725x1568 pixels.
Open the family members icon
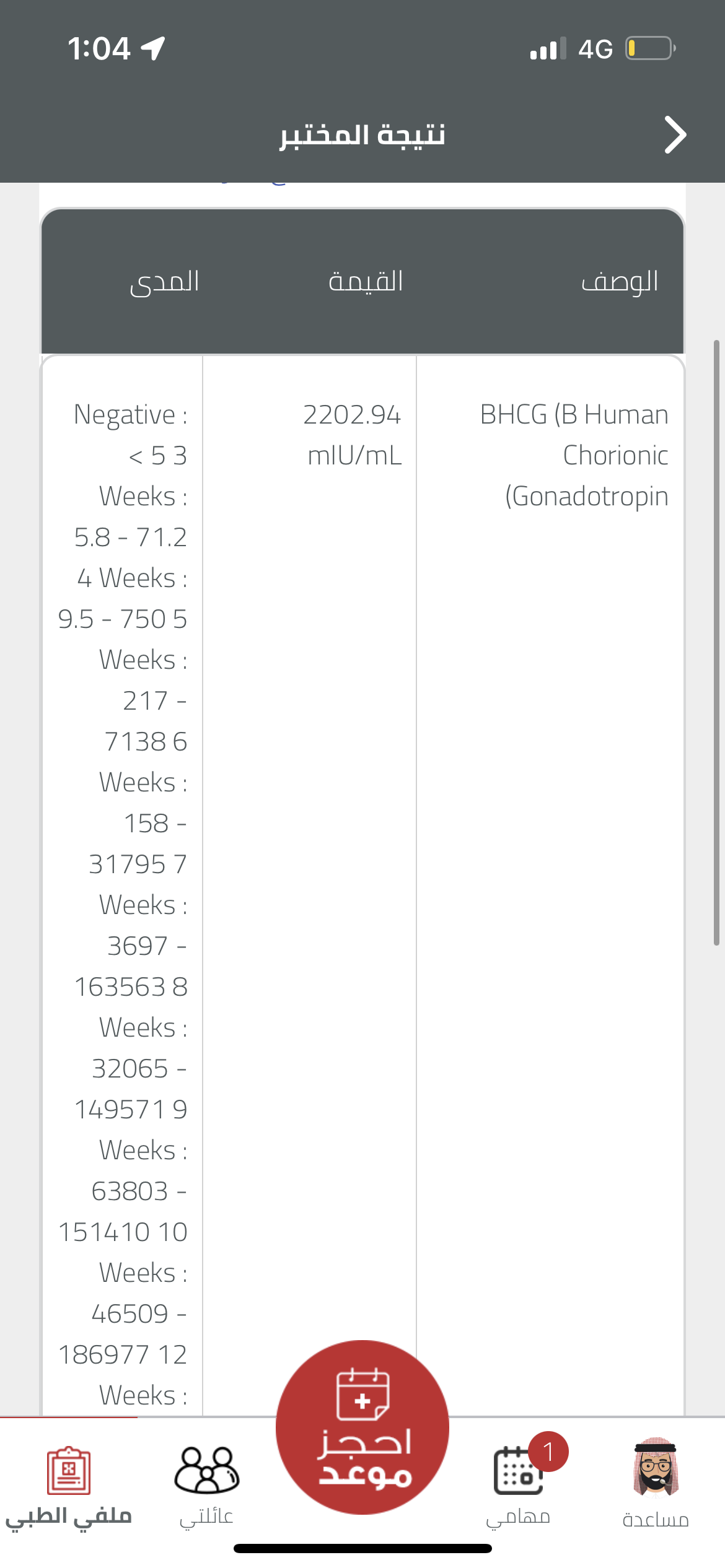tap(206, 1470)
